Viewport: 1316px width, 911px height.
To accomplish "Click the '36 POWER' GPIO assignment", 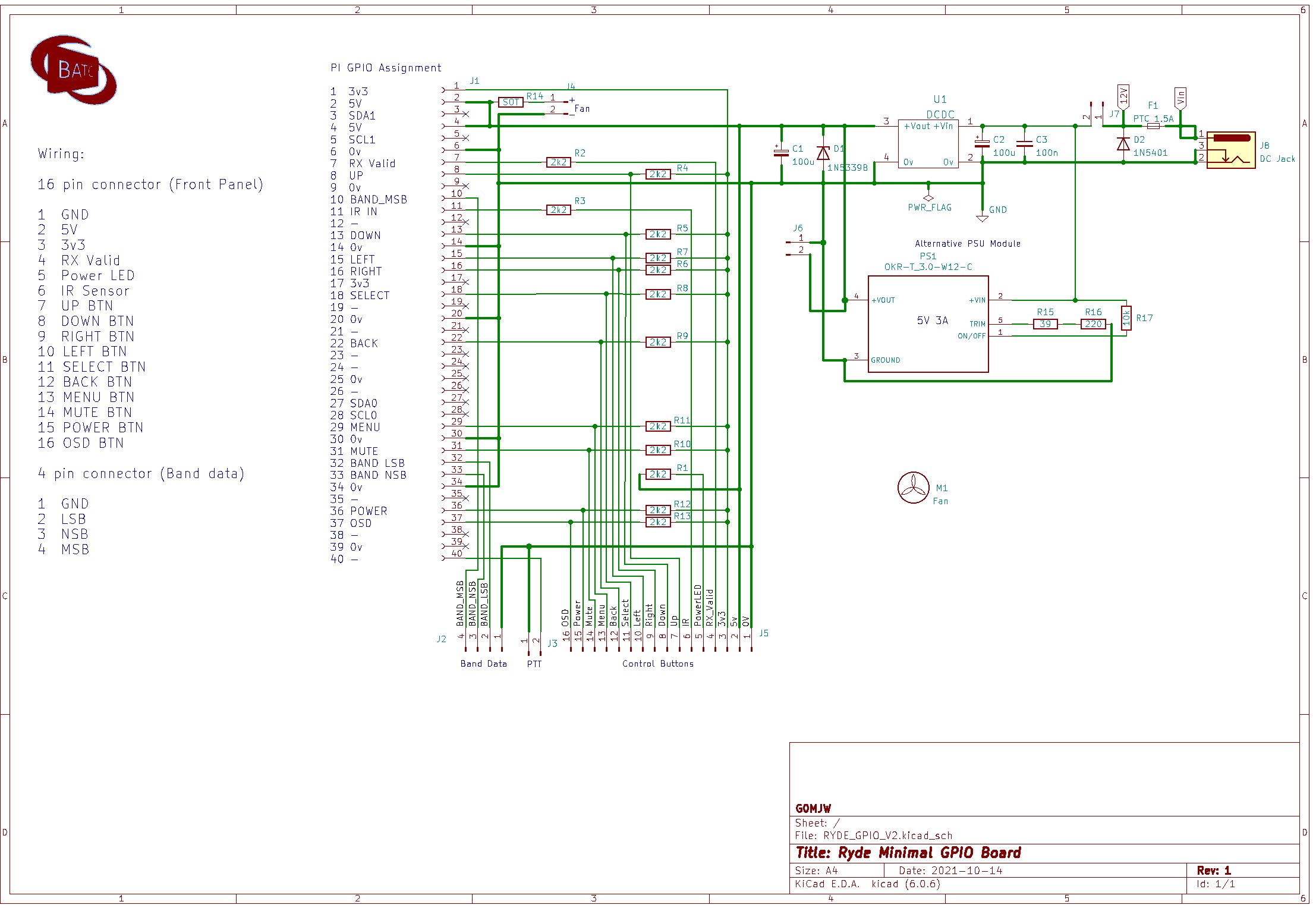I will click(x=358, y=511).
